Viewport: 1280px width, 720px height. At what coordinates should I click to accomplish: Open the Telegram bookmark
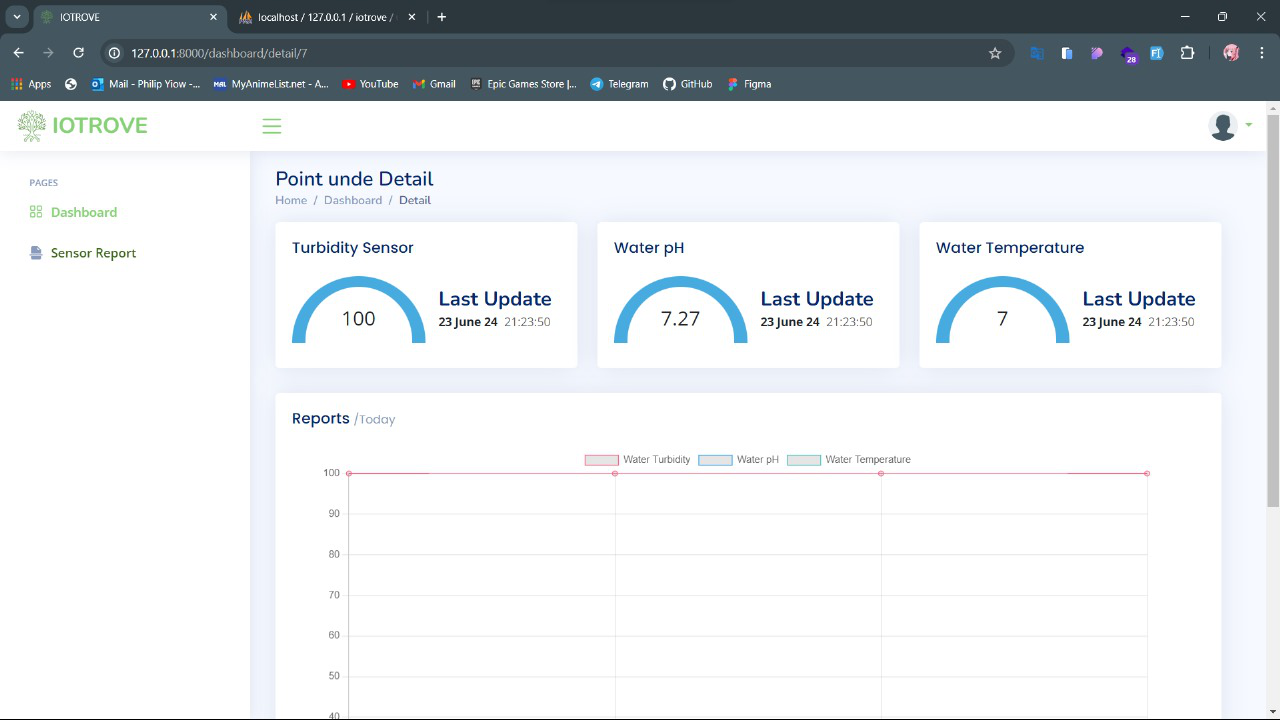619,84
